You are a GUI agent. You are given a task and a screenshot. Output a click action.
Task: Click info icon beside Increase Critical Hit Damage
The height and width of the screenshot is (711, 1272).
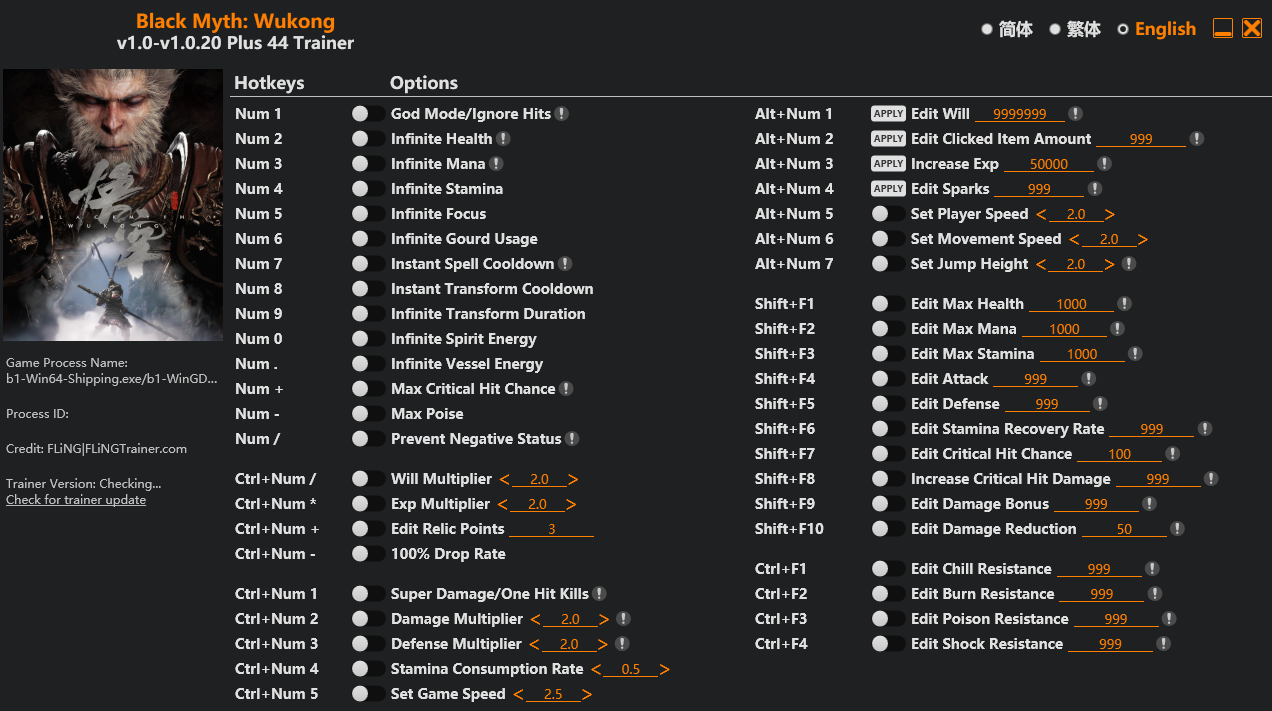click(x=1211, y=479)
